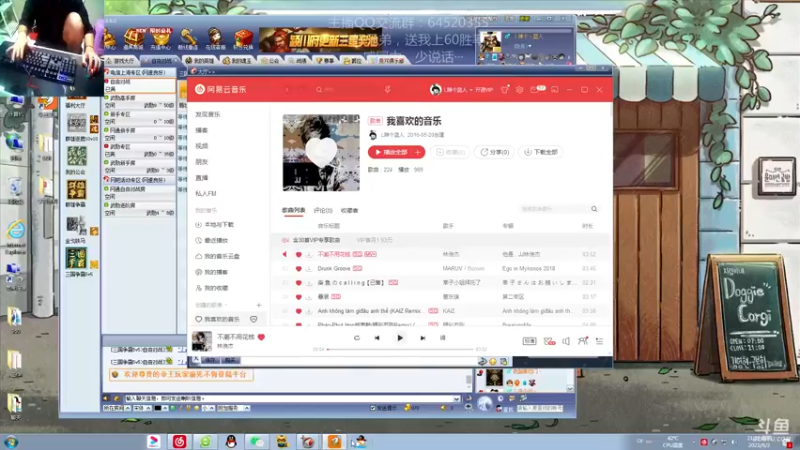The image size is (800, 450).
Task: Click the search field in NetEase header
Action: coord(347,90)
